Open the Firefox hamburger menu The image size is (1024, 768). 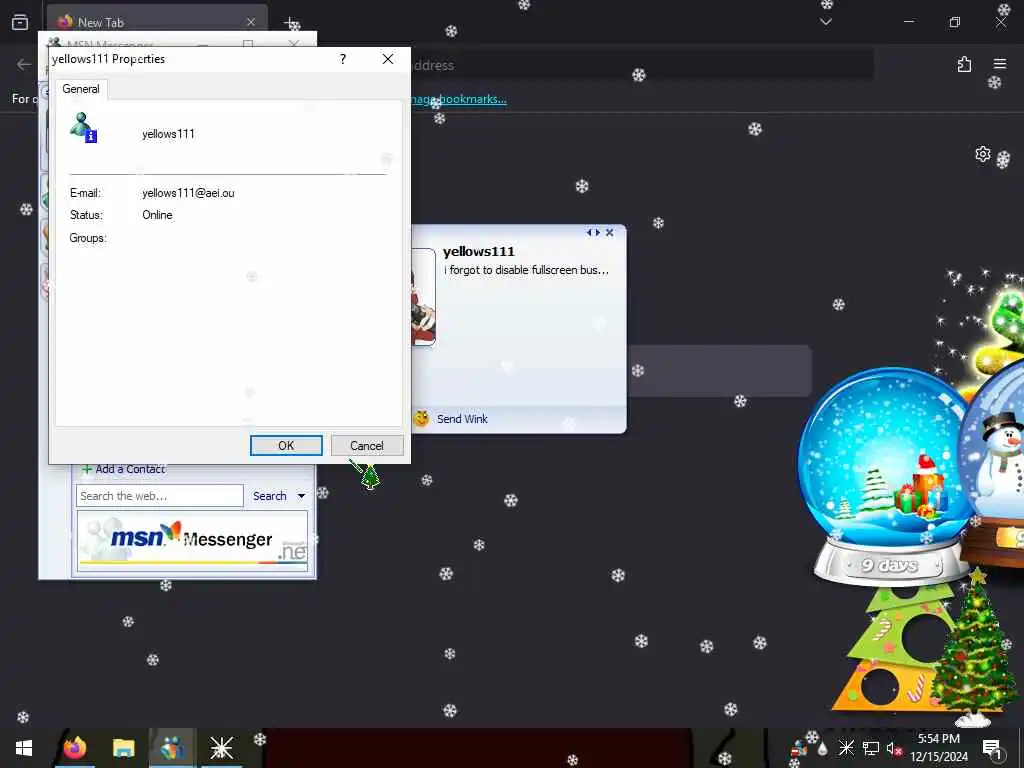[x=1000, y=64]
